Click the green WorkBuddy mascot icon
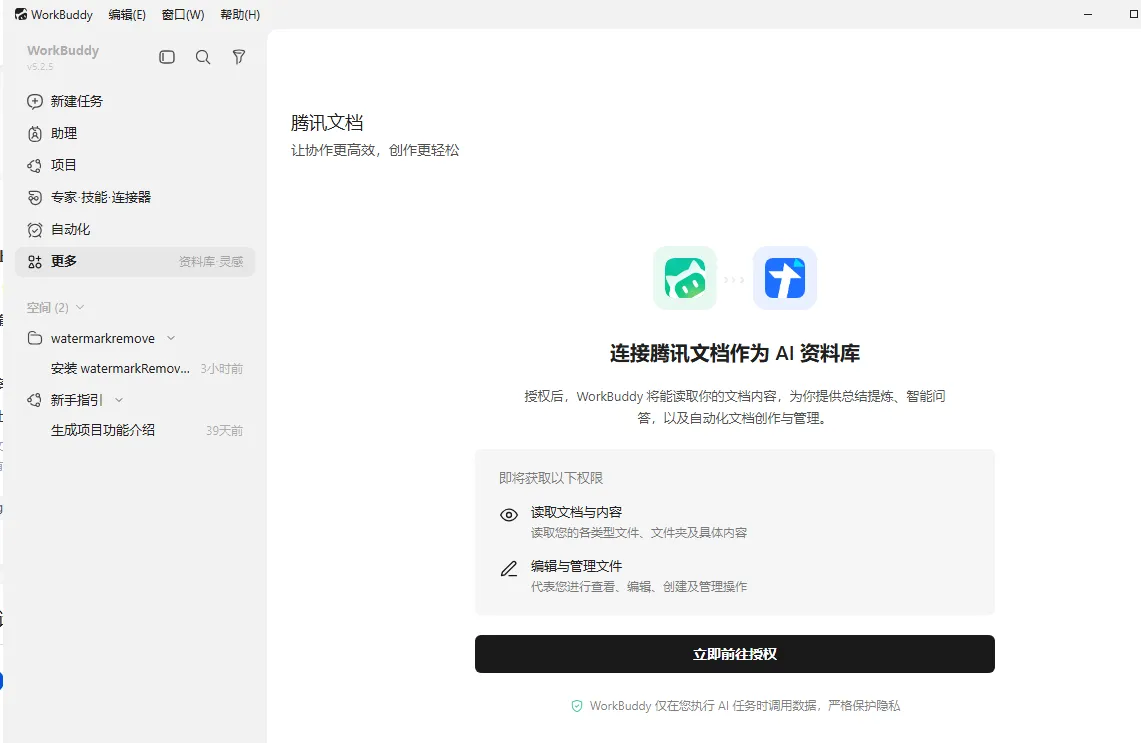The width and height of the screenshot is (1141, 743). click(x=685, y=278)
